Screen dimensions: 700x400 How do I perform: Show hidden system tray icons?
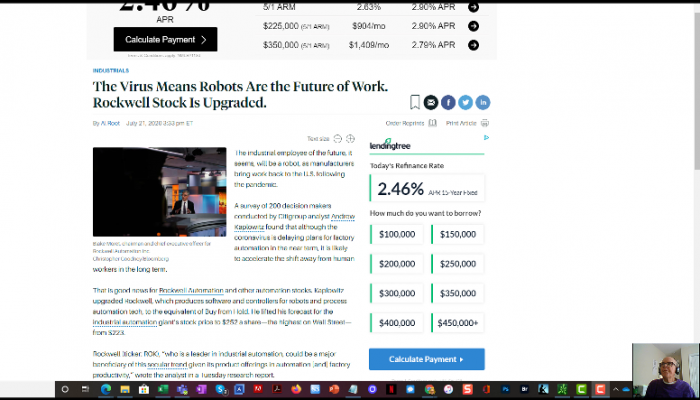coord(616,389)
